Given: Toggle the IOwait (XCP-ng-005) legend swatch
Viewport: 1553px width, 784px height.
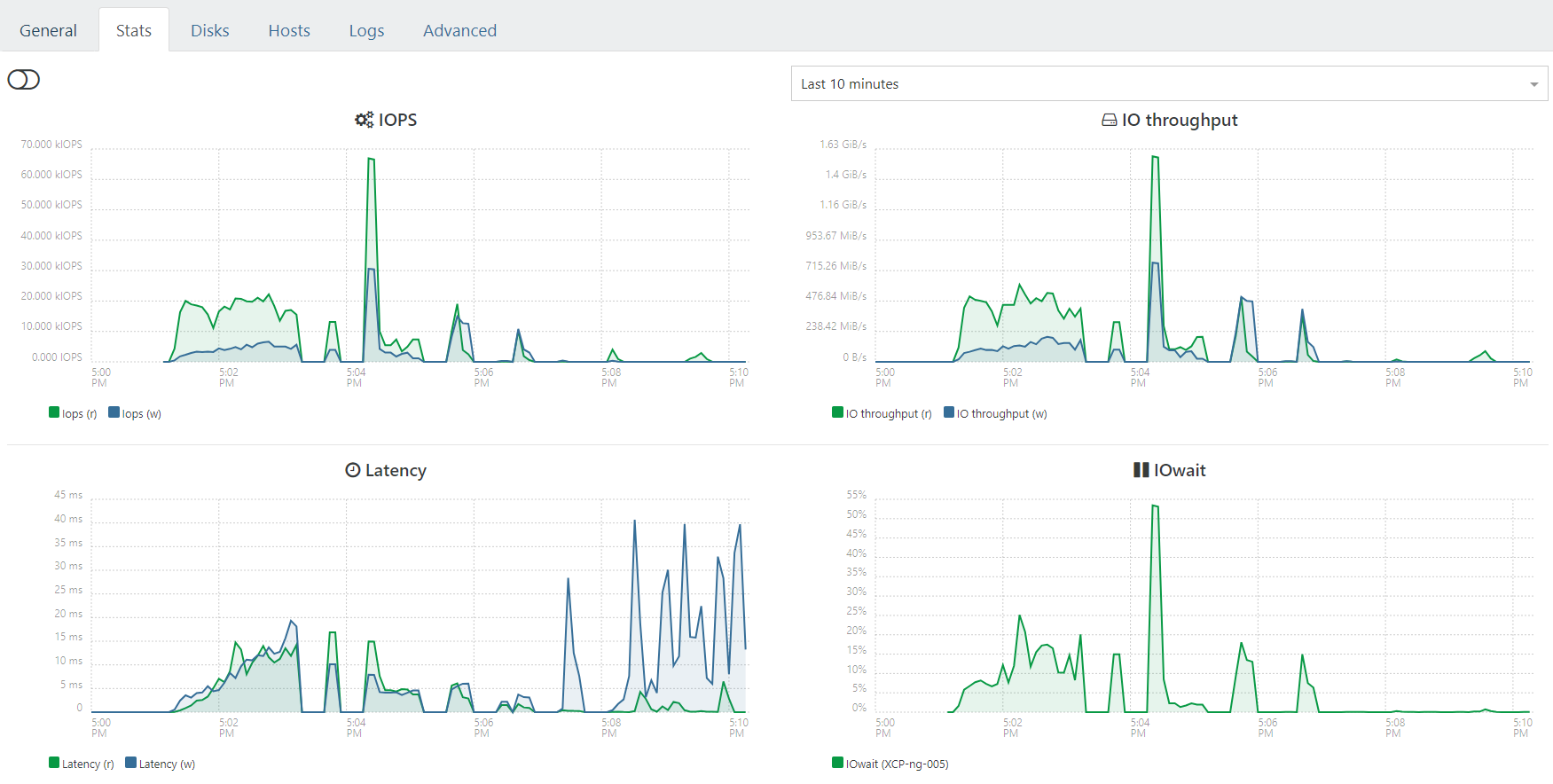Looking at the screenshot, I should (837, 762).
